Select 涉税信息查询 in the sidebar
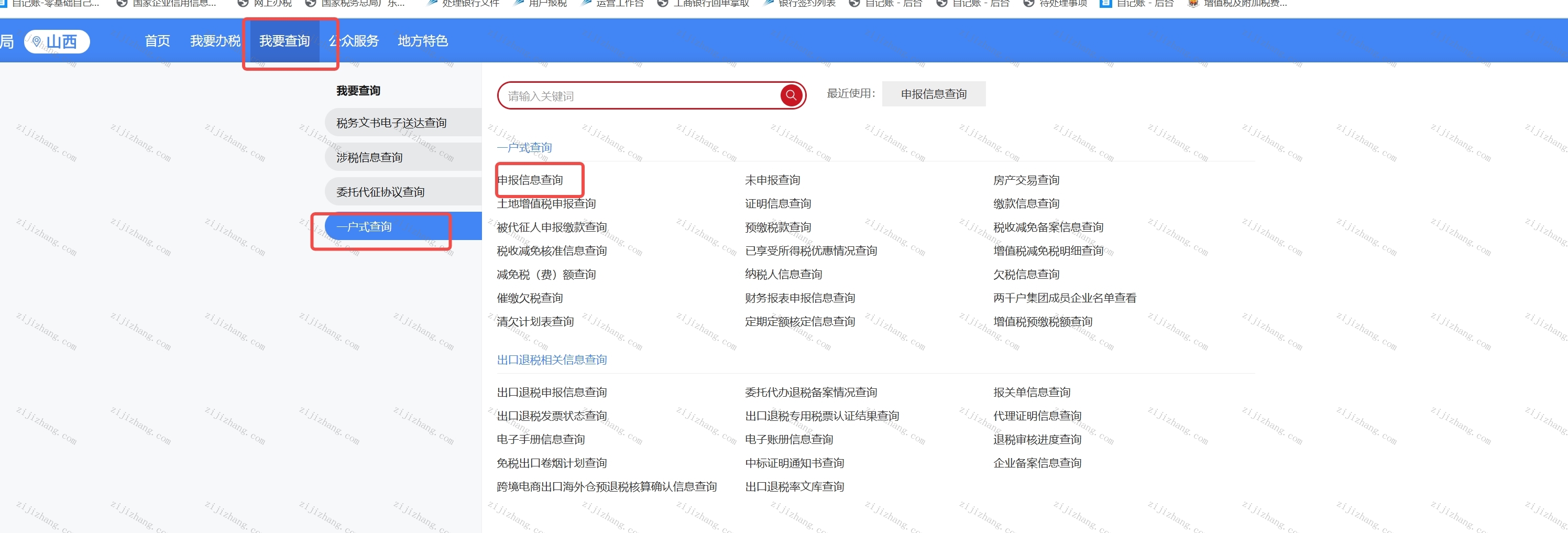 (x=369, y=158)
